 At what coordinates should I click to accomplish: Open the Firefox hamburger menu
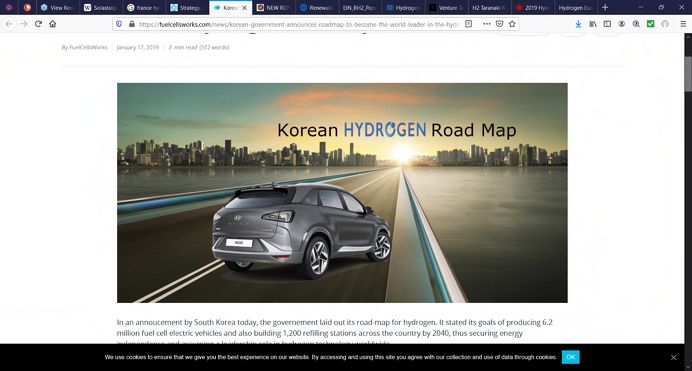point(683,24)
